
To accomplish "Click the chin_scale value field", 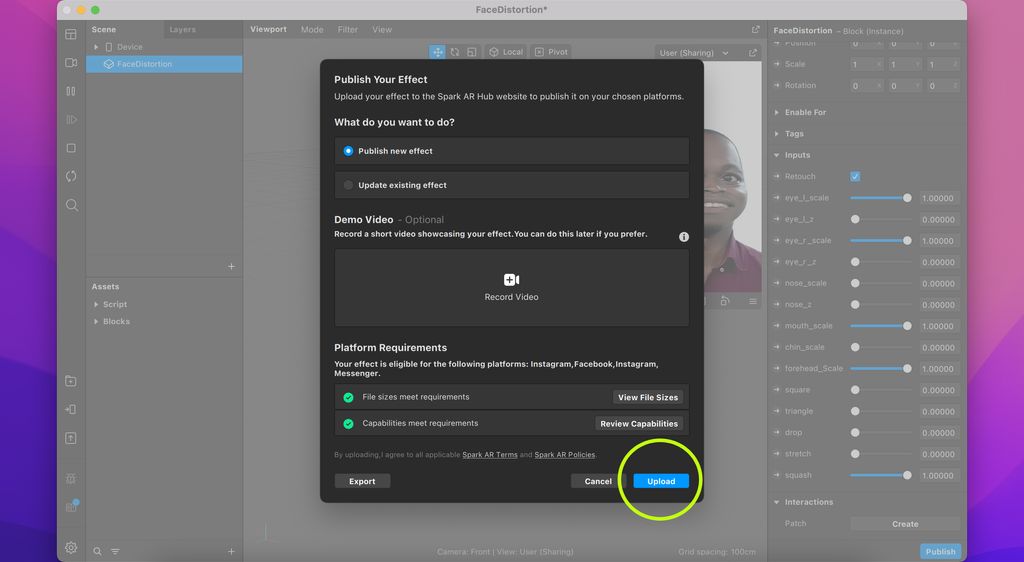I will (x=938, y=348).
